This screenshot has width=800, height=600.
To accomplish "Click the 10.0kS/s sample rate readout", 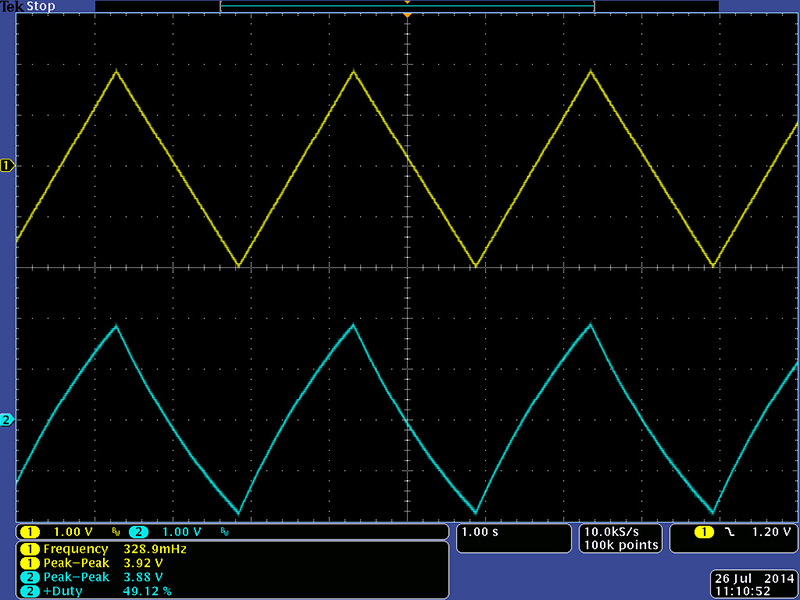I will [x=620, y=532].
